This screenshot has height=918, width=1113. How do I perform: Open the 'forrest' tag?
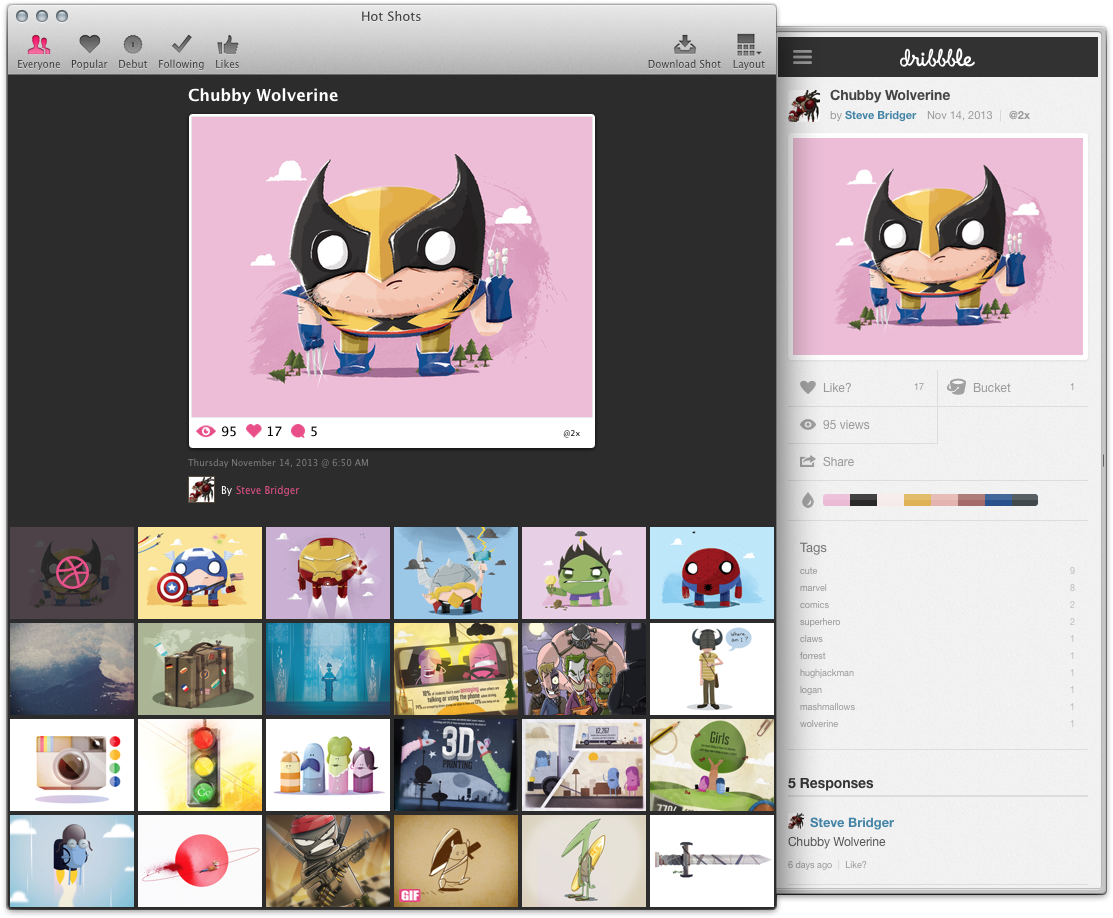(813, 656)
